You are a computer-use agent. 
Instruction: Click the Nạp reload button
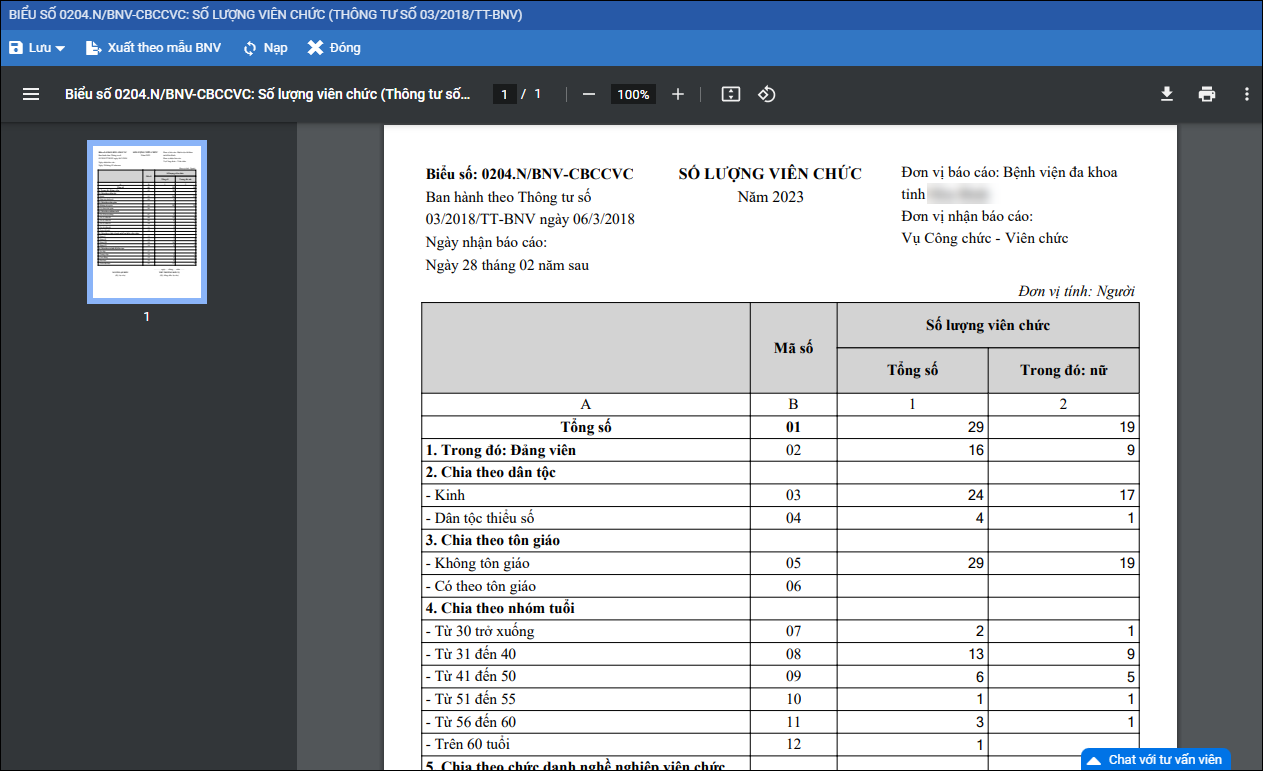[265, 48]
